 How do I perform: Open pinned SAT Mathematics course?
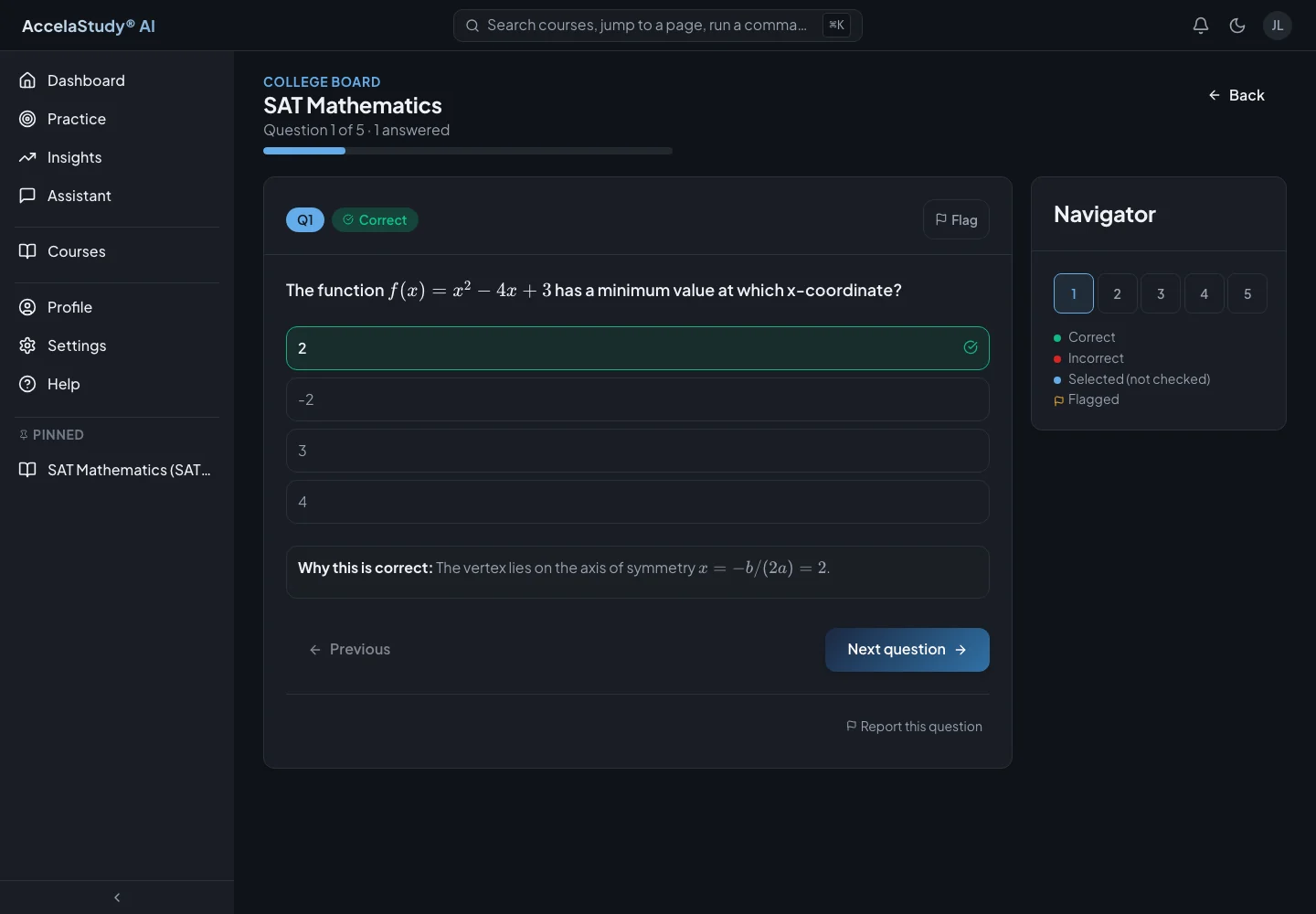tap(117, 470)
